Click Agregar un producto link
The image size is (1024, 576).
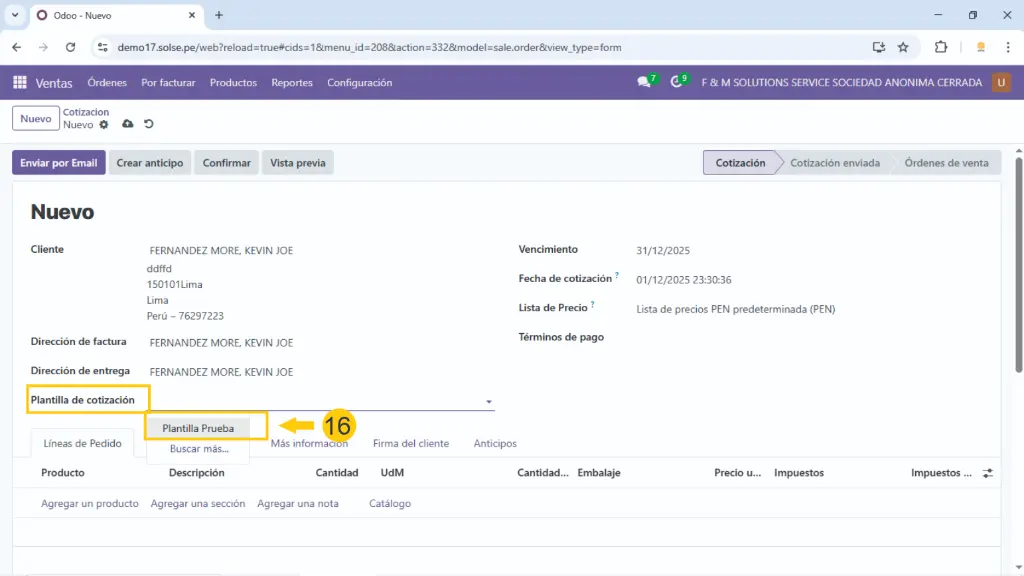pos(90,504)
